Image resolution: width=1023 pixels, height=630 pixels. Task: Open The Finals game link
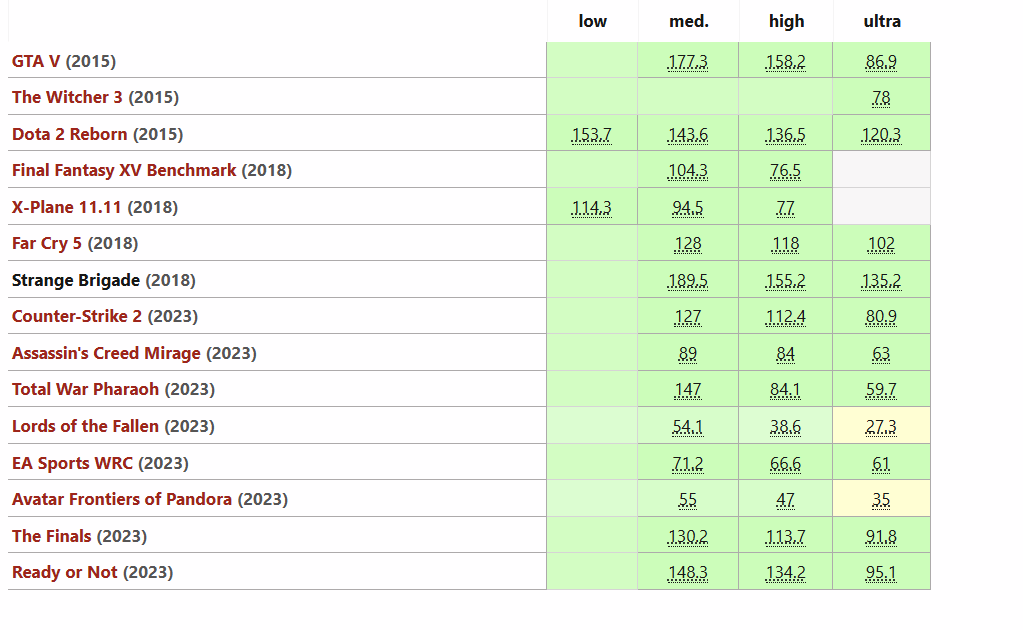pyautogui.click(x=52, y=536)
